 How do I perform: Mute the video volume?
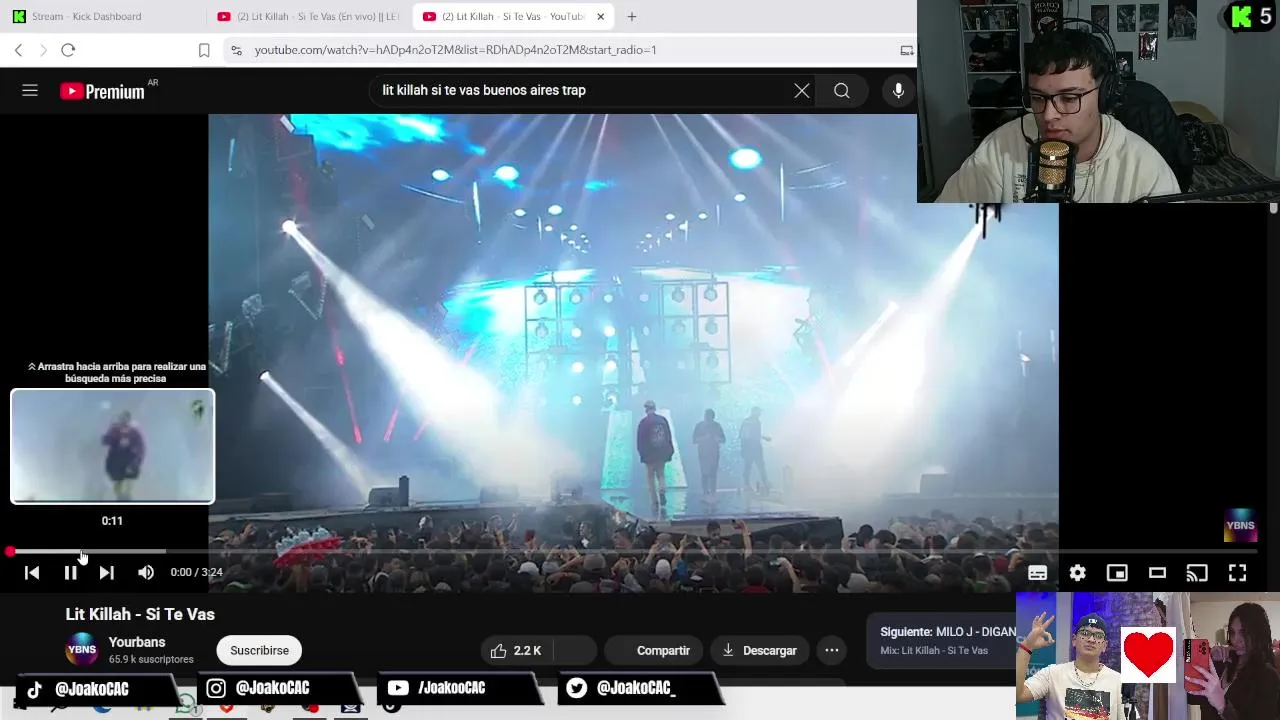(x=146, y=572)
